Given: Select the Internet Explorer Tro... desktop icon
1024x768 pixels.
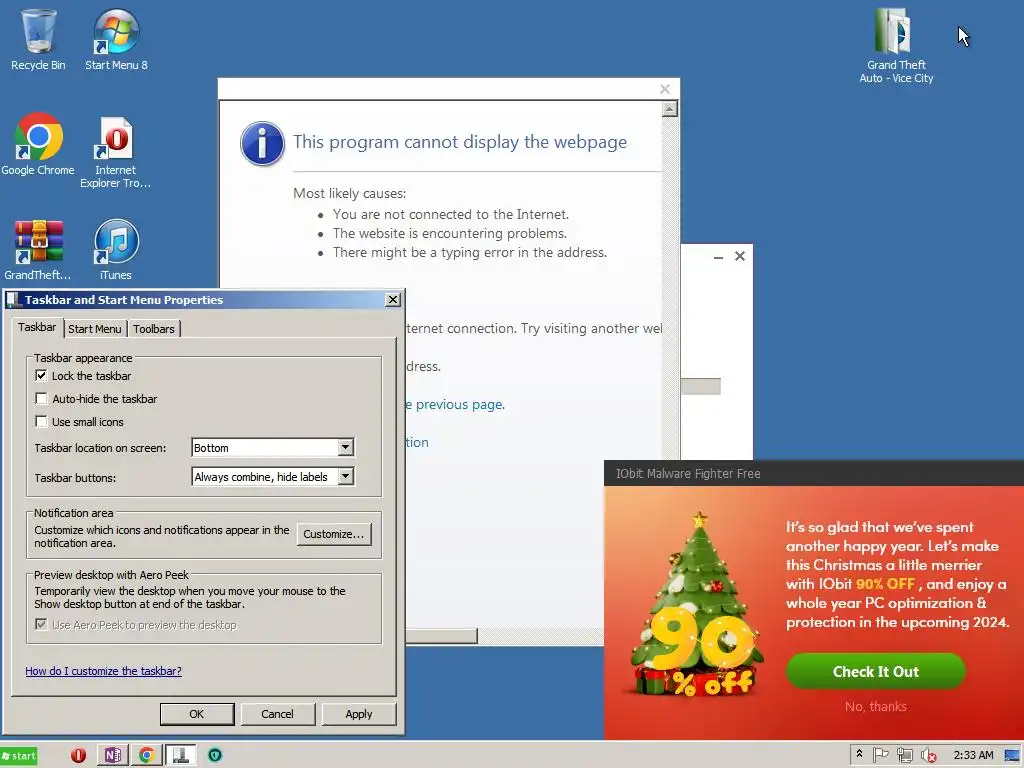Looking at the screenshot, I should click(x=116, y=152).
